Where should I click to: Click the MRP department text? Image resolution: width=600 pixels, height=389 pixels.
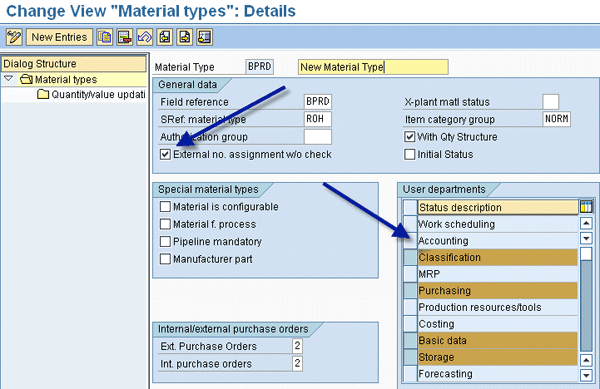pyautogui.click(x=429, y=274)
